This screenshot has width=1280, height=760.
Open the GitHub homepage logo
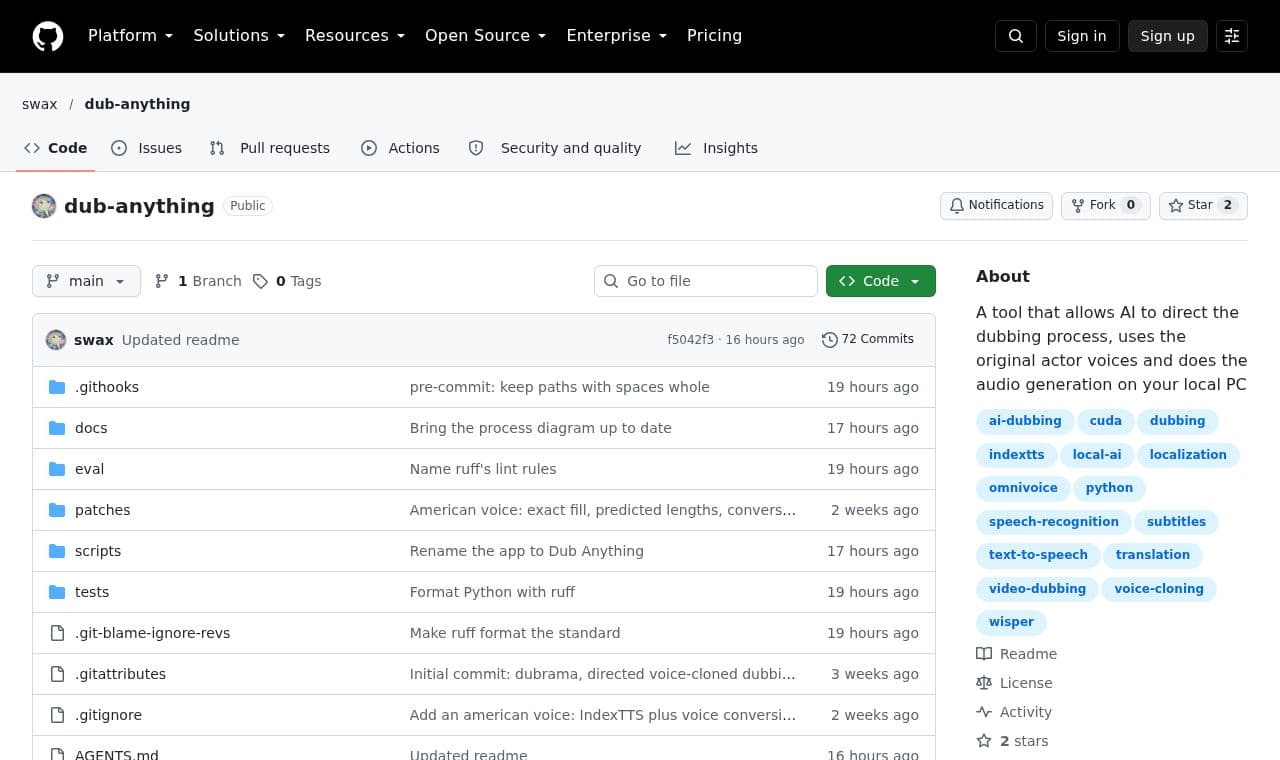48,36
